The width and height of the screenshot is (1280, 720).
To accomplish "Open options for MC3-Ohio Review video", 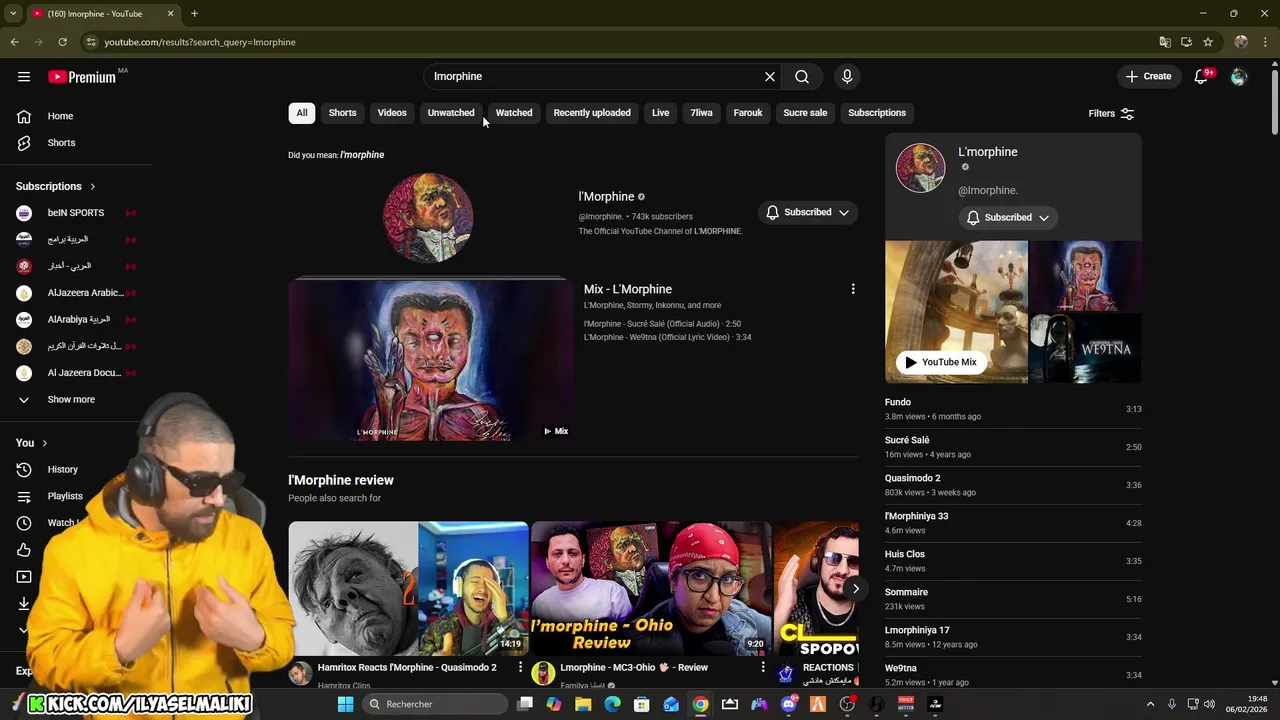I will 763,667.
